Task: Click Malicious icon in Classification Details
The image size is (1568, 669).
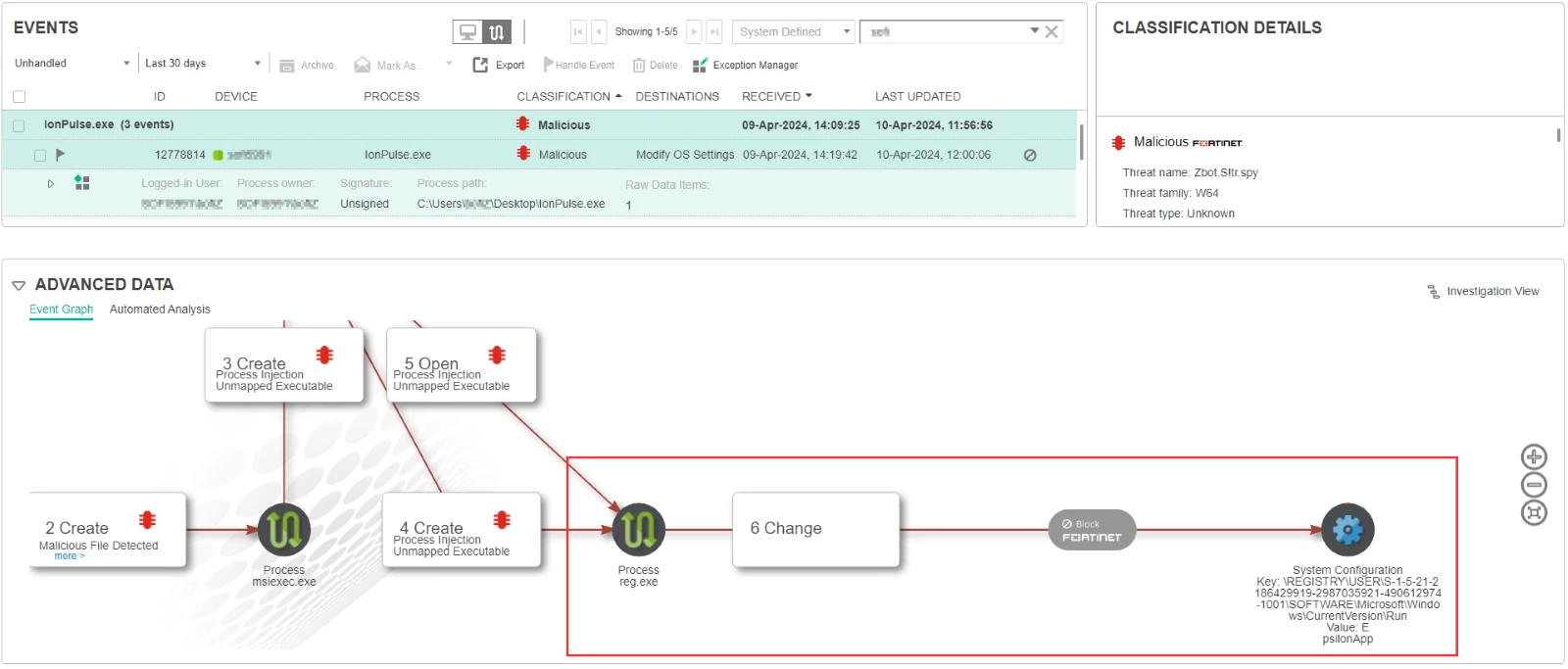Action: pyautogui.click(x=1119, y=143)
